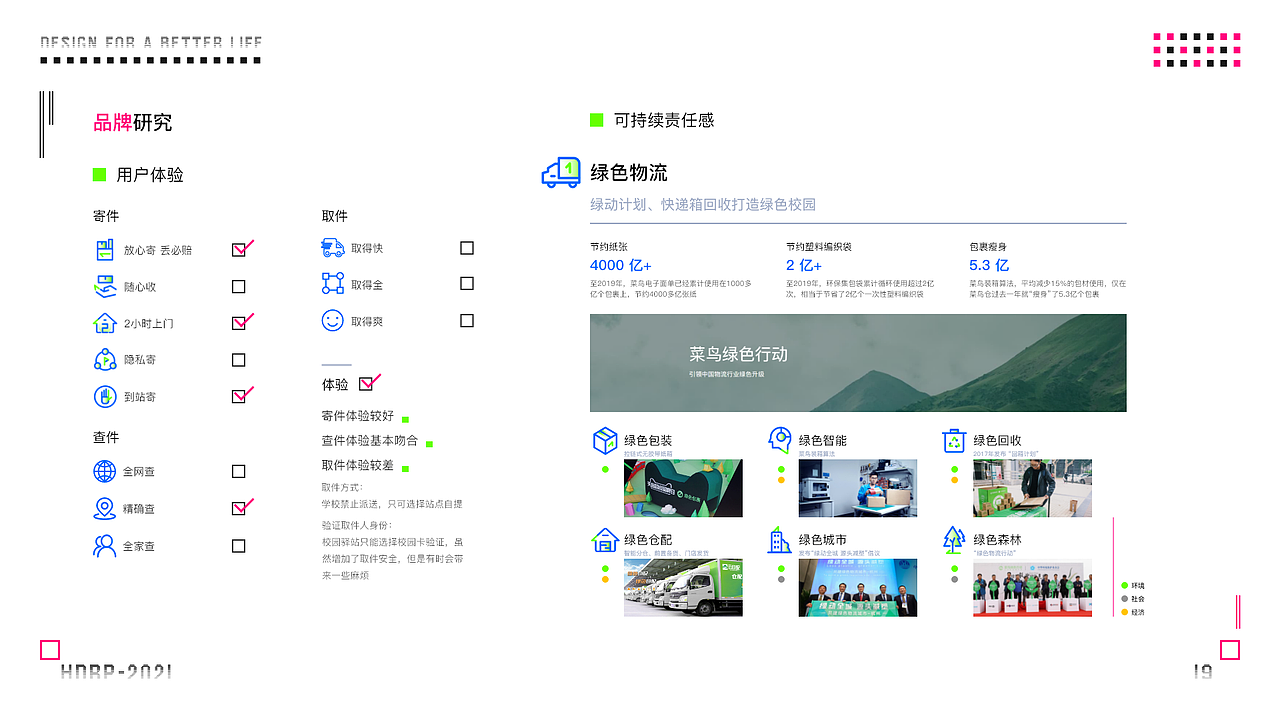The height and width of the screenshot is (720, 1280).
Task: Check the 取得爽 checkbox
Action: pyautogui.click(x=467, y=321)
